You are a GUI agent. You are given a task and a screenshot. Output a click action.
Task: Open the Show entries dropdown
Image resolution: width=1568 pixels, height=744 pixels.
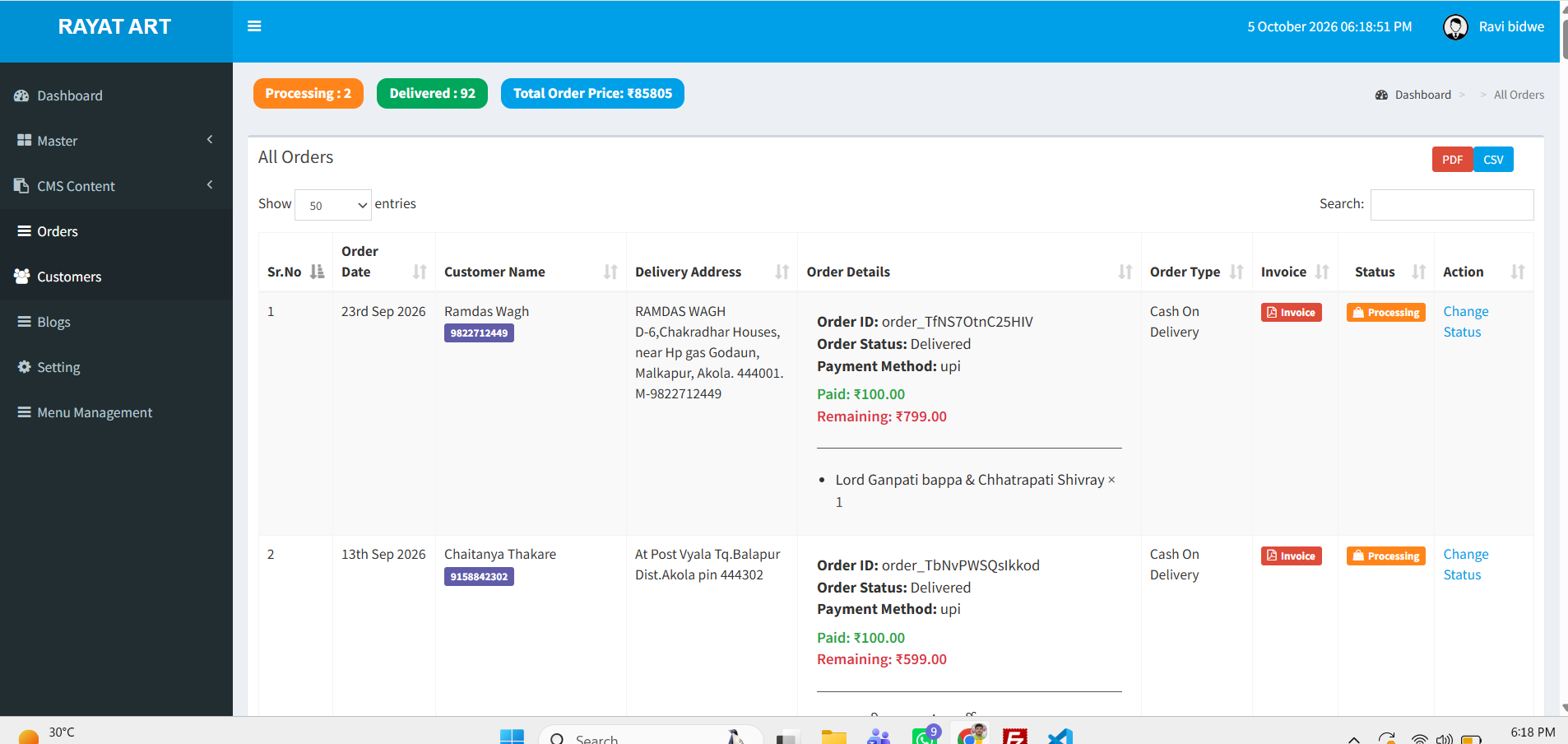(333, 205)
